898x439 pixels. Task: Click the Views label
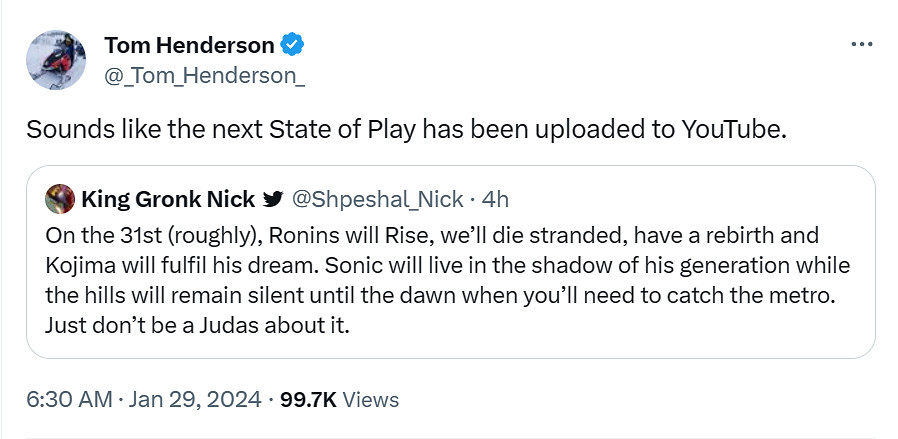click(x=372, y=400)
